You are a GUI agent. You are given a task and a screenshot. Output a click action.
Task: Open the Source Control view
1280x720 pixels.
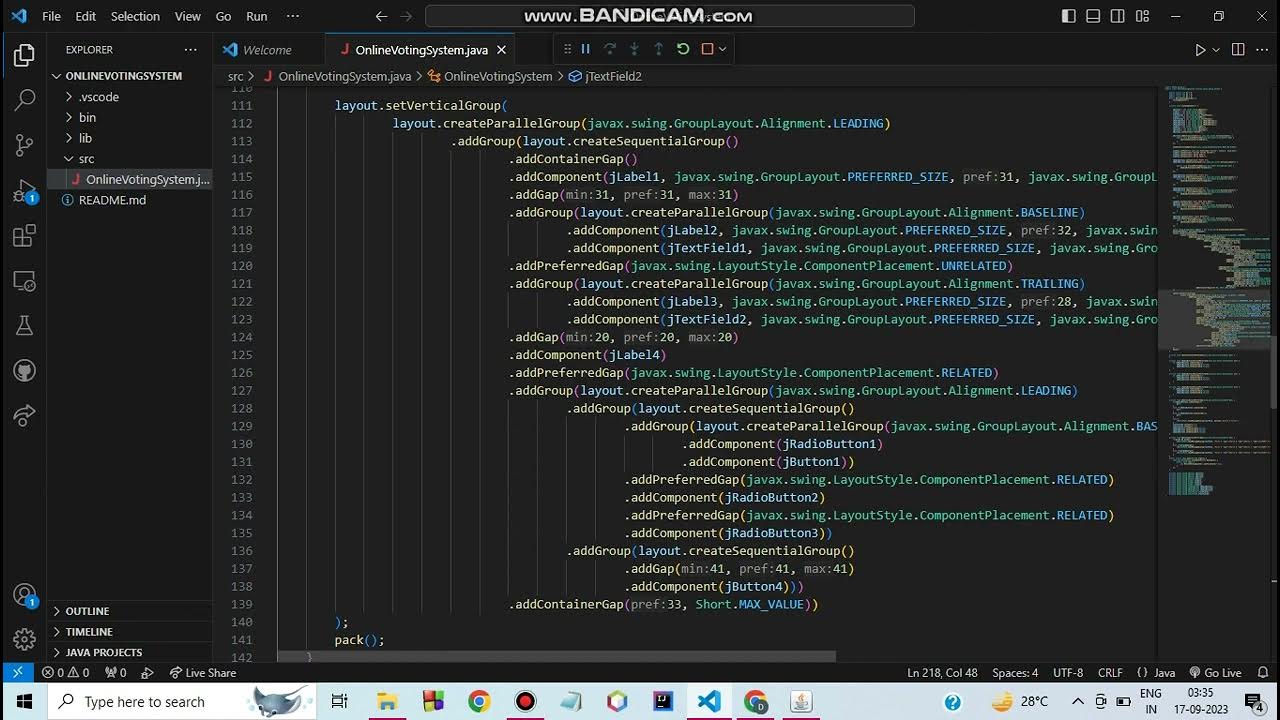(24, 145)
